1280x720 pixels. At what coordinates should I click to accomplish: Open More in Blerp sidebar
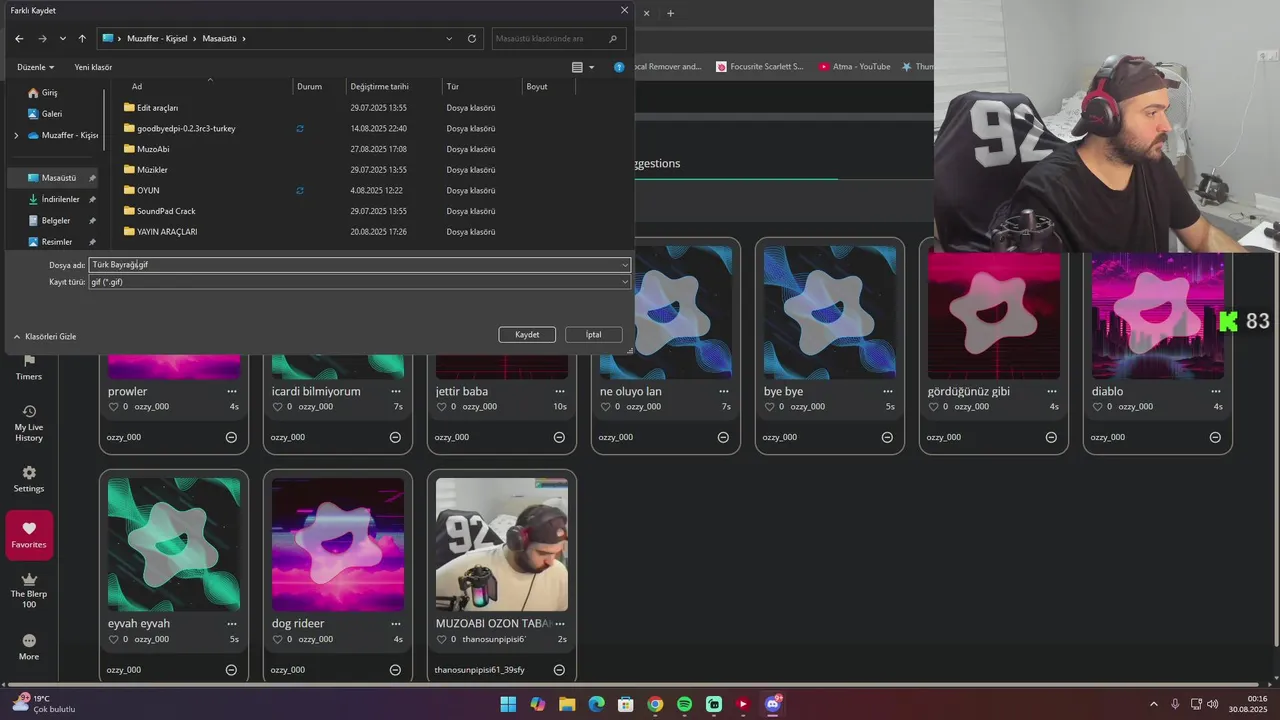click(29, 647)
